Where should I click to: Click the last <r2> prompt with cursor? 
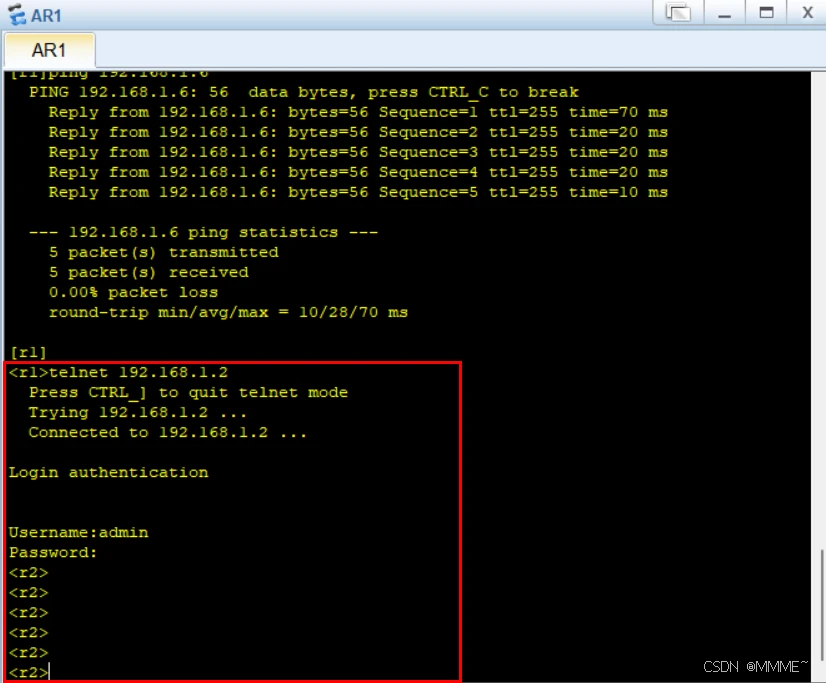tap(29, 673)
